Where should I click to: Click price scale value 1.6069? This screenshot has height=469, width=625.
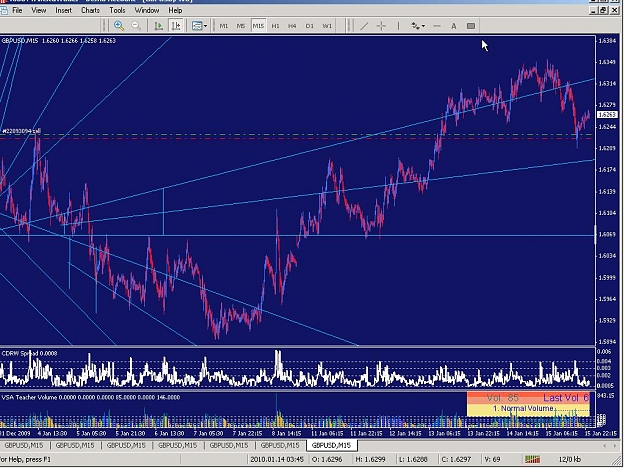607,234
